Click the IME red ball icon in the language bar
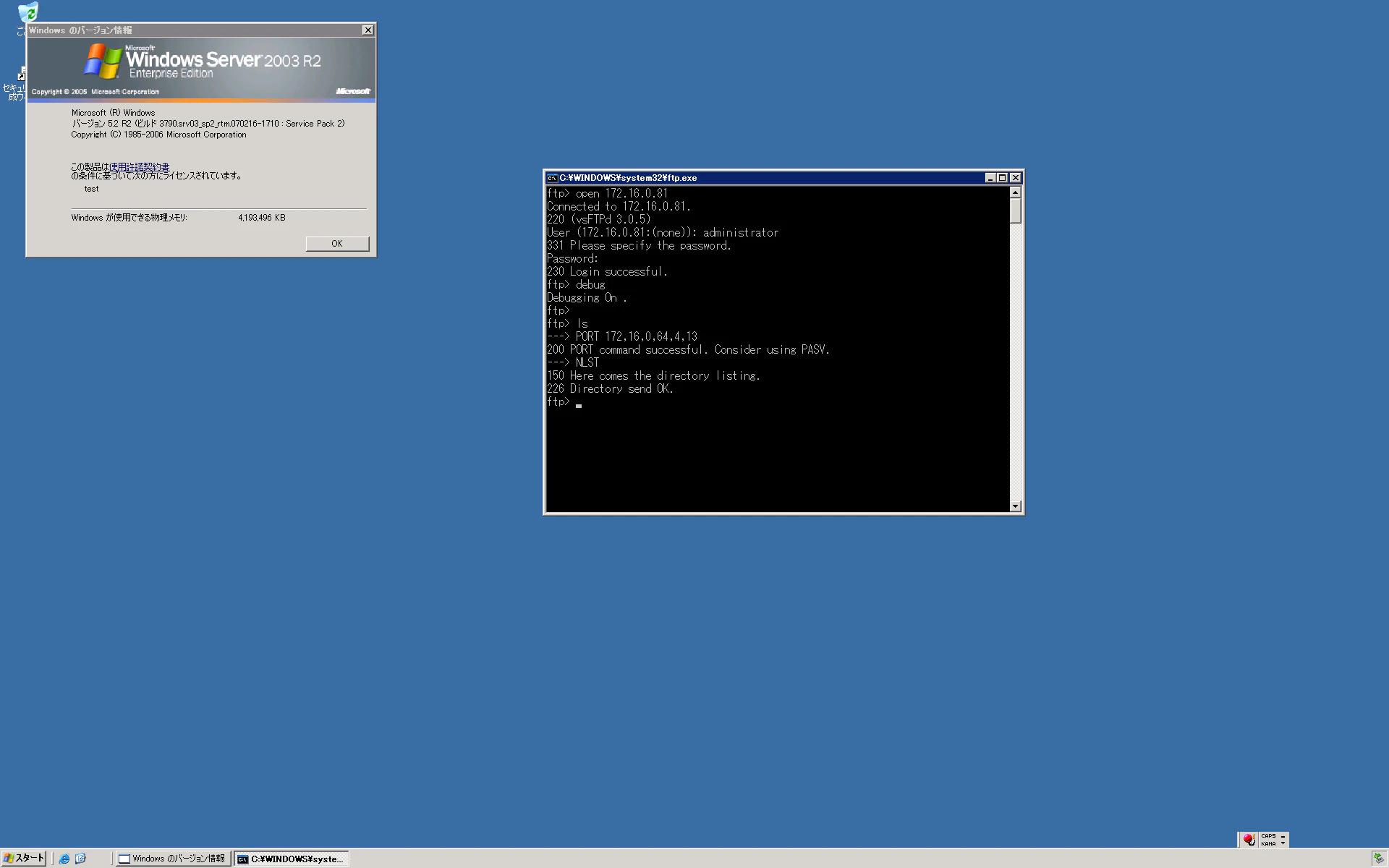This screenshot has width=1389, height=868. (1249, 840)
